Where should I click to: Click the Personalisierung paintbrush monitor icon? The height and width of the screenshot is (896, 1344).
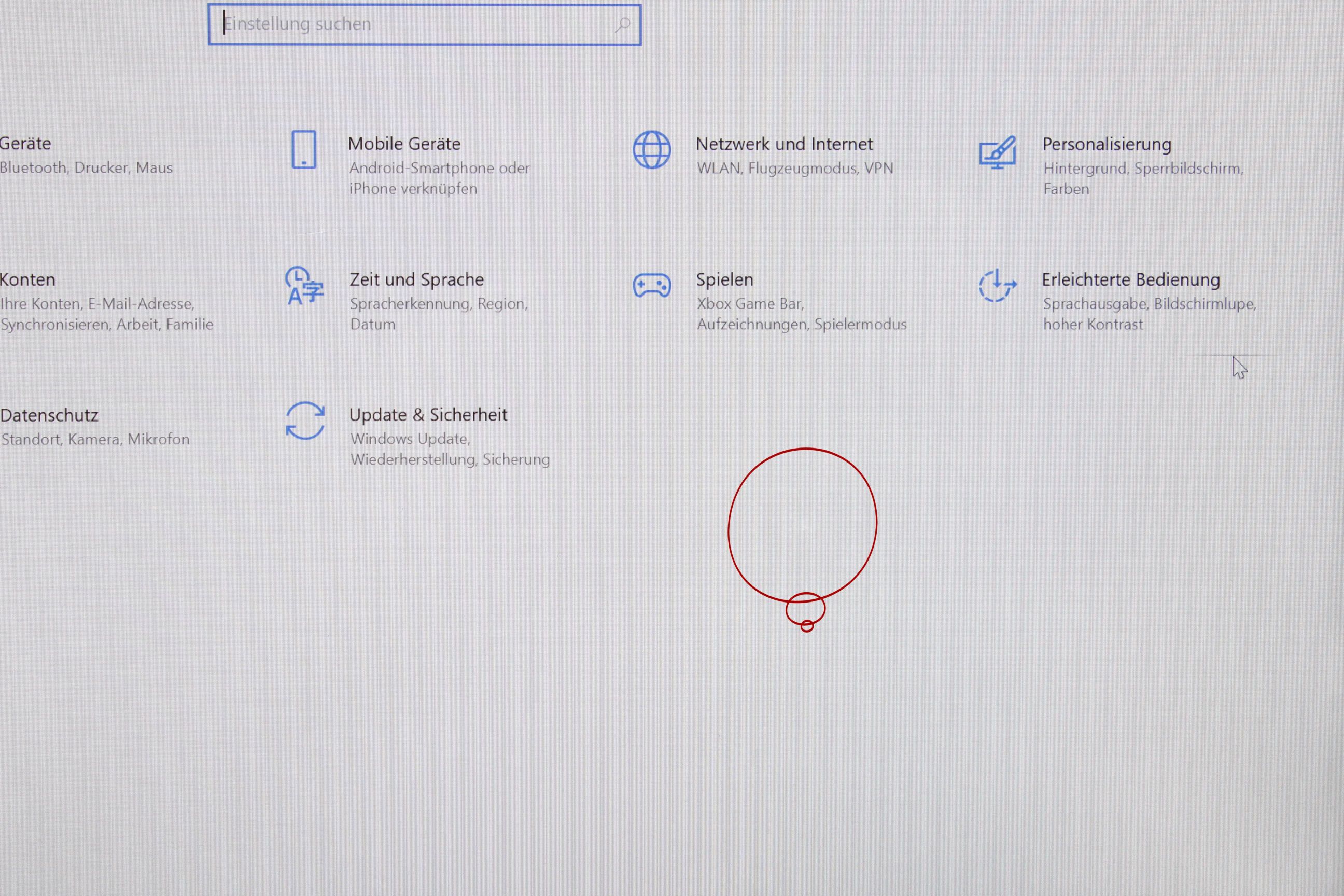pyautogui.click(x=997, y=152)
